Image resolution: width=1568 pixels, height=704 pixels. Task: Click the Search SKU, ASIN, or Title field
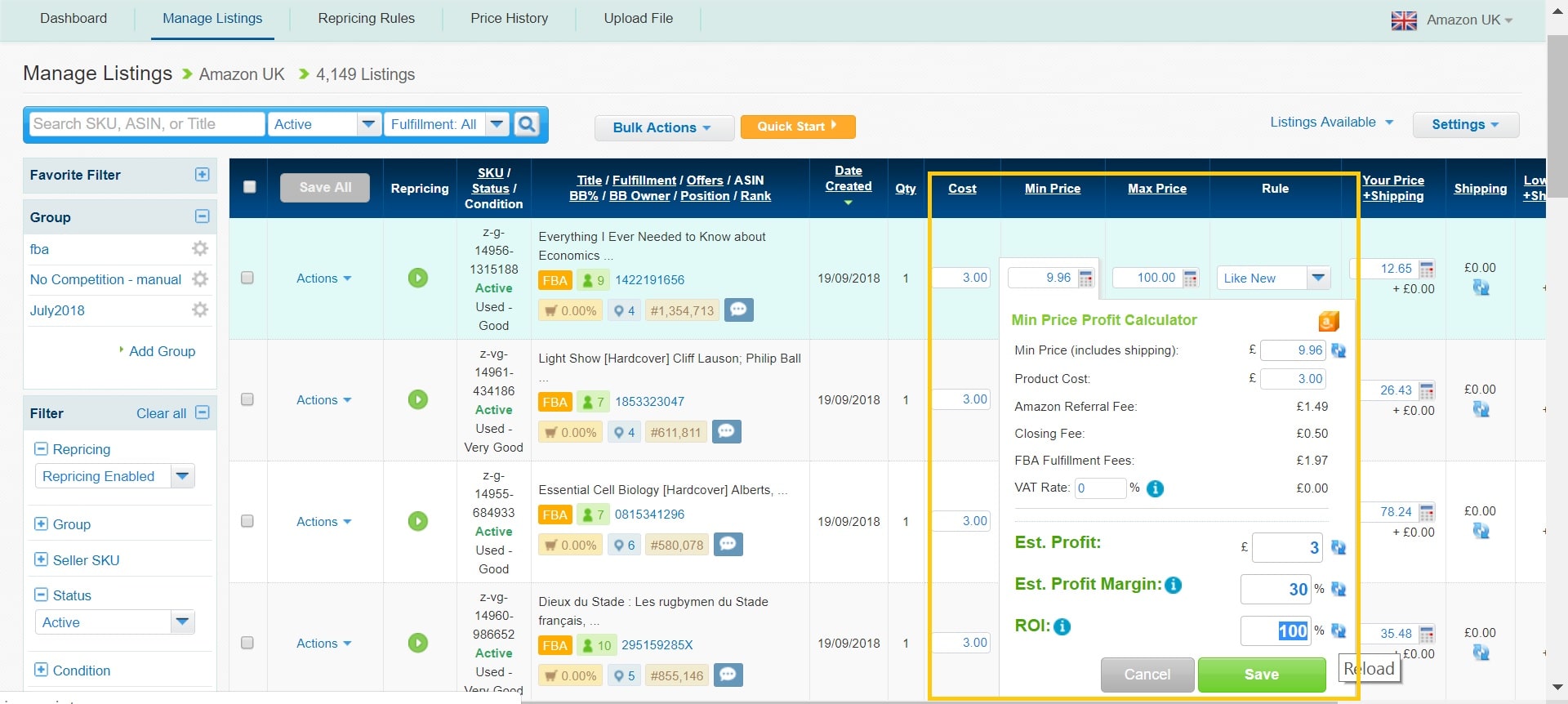(147, 124)
